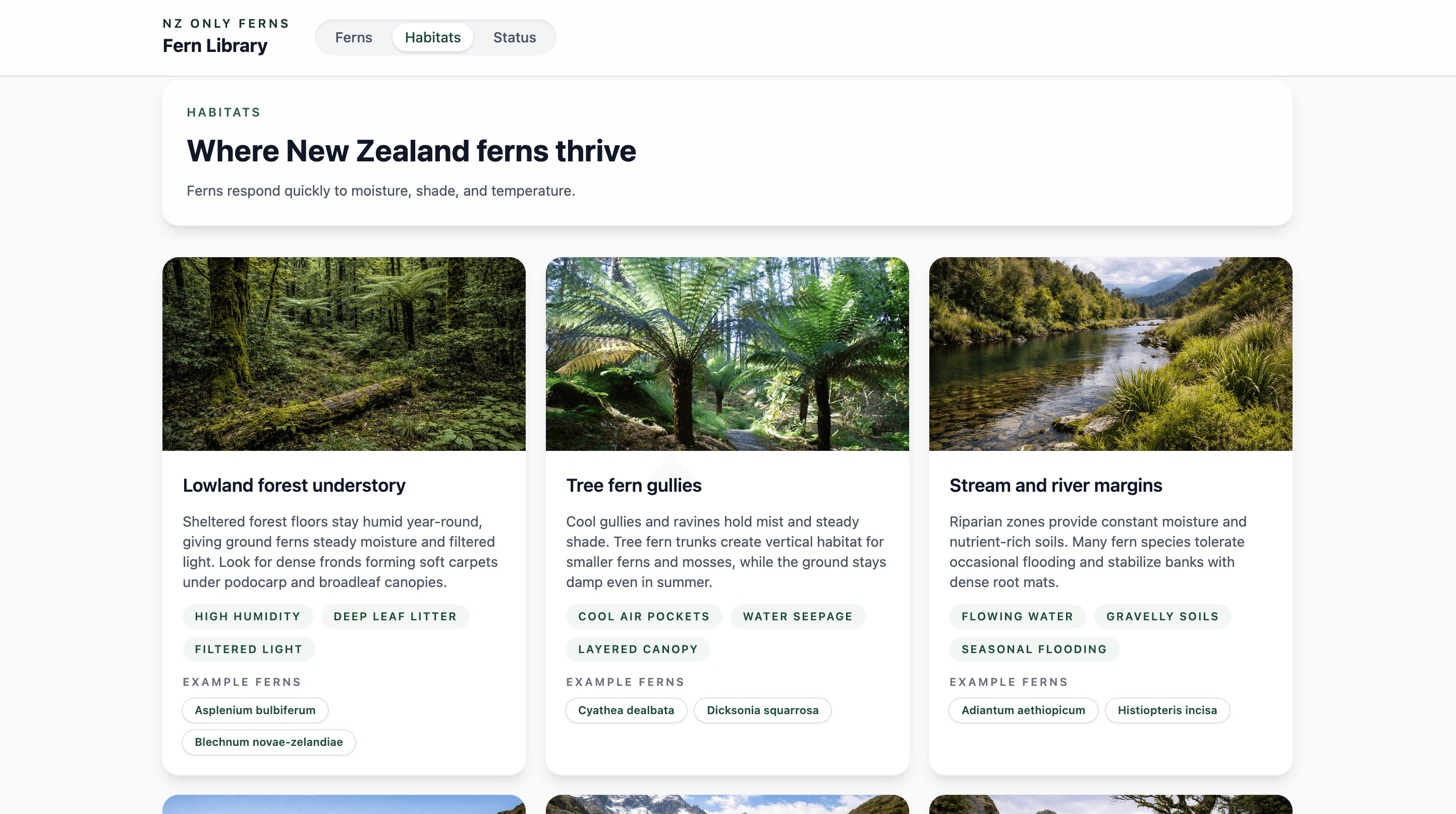Open the Asplenium bulbiferum fern entry

tap(255, 710)
